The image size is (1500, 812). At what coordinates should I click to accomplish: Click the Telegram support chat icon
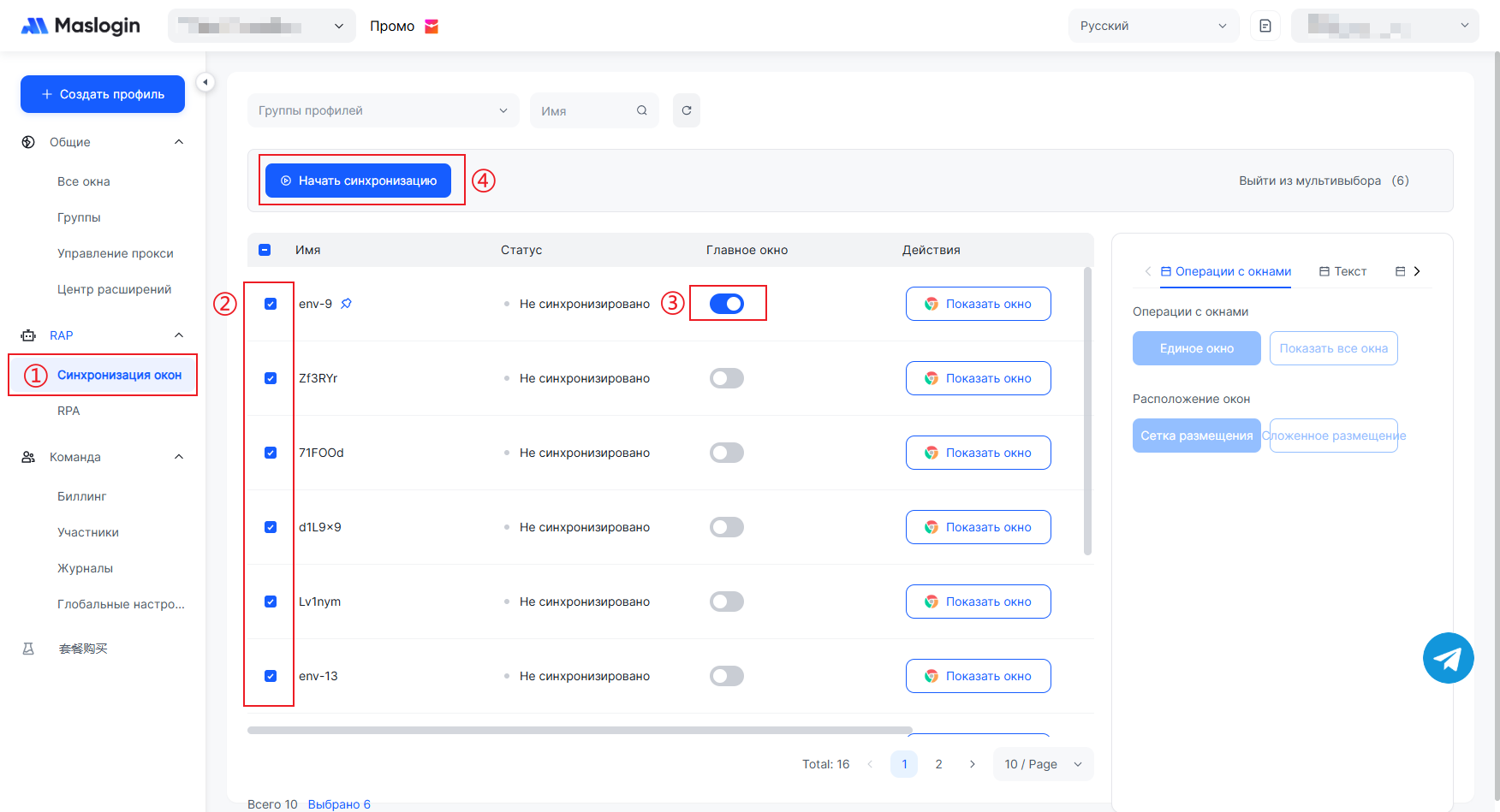[1448, 658]
